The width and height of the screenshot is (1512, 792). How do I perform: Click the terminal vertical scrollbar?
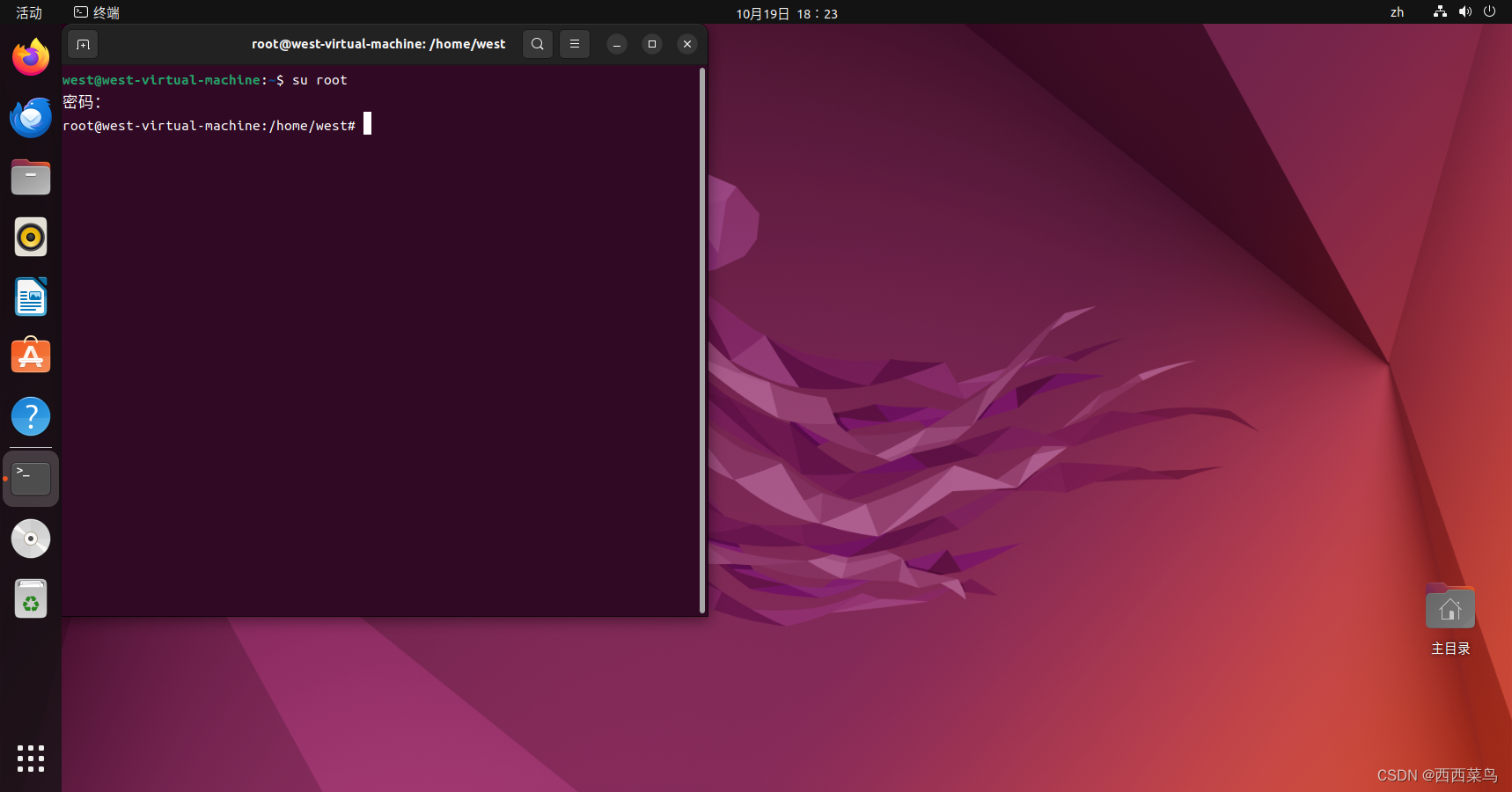coord(702,340)
